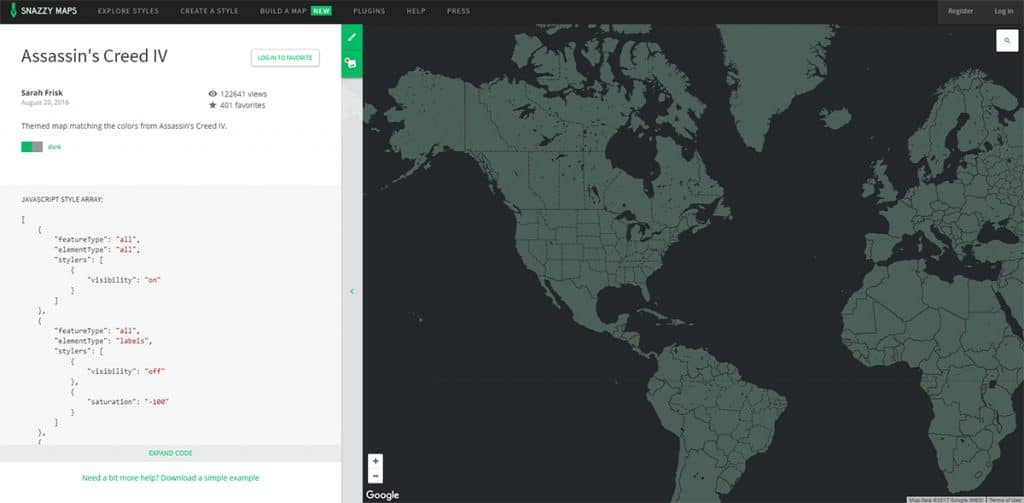Open the map search icon
Viewport: 1024px width, 503px height.
point(1006,41)
